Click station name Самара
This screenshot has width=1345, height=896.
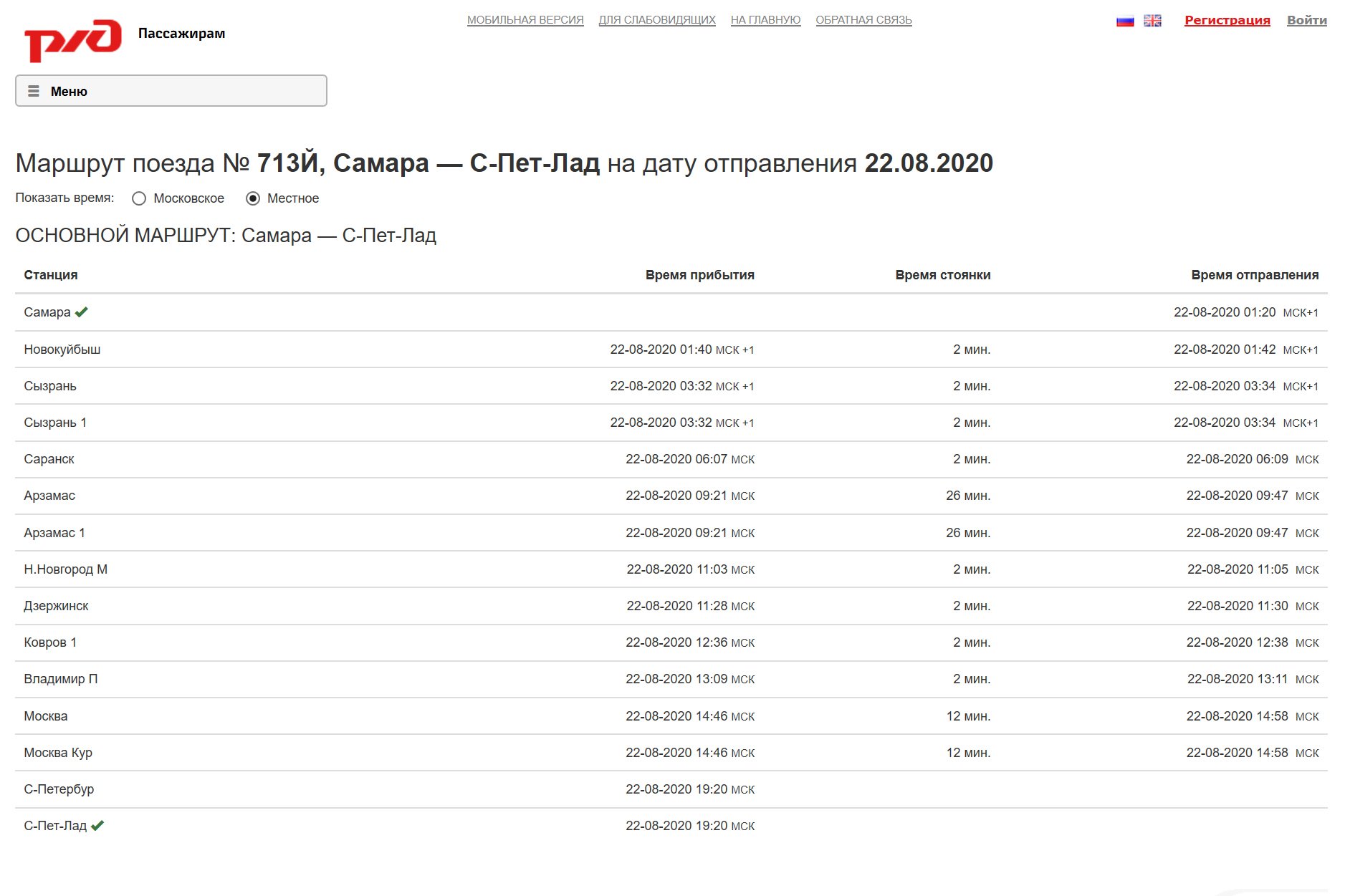47,312
